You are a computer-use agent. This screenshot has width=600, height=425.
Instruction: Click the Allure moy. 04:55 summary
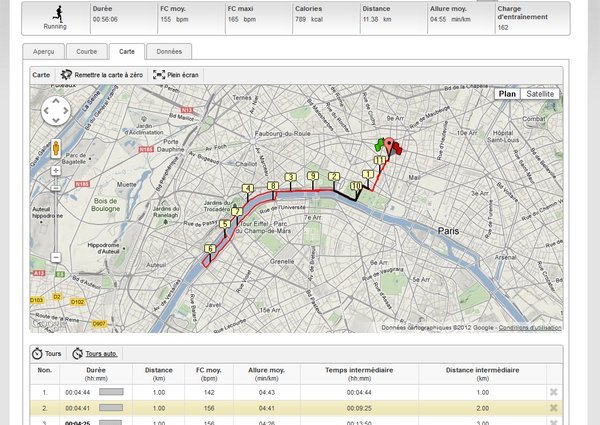click(461, 18)
